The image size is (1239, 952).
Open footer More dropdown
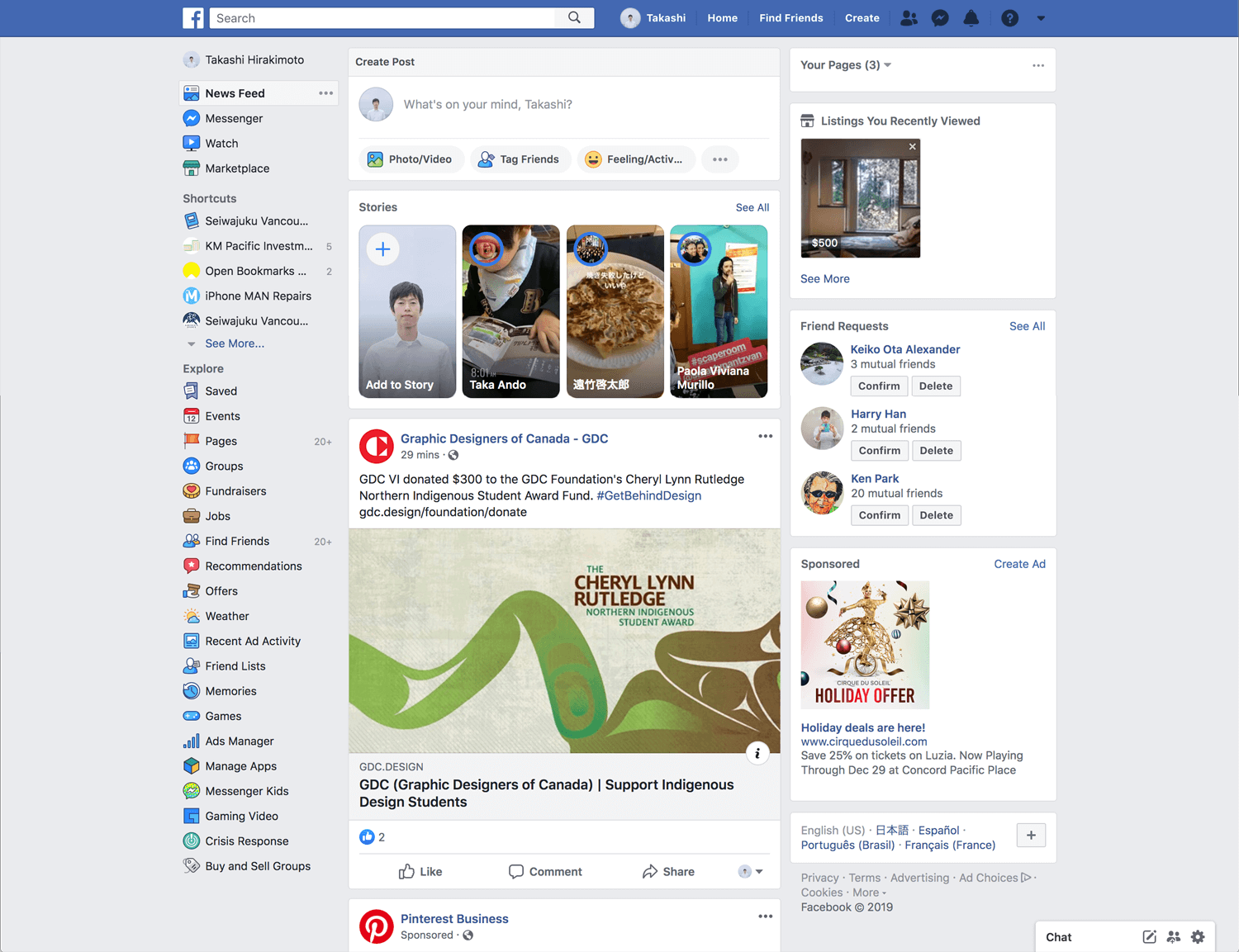coord(870,893)
